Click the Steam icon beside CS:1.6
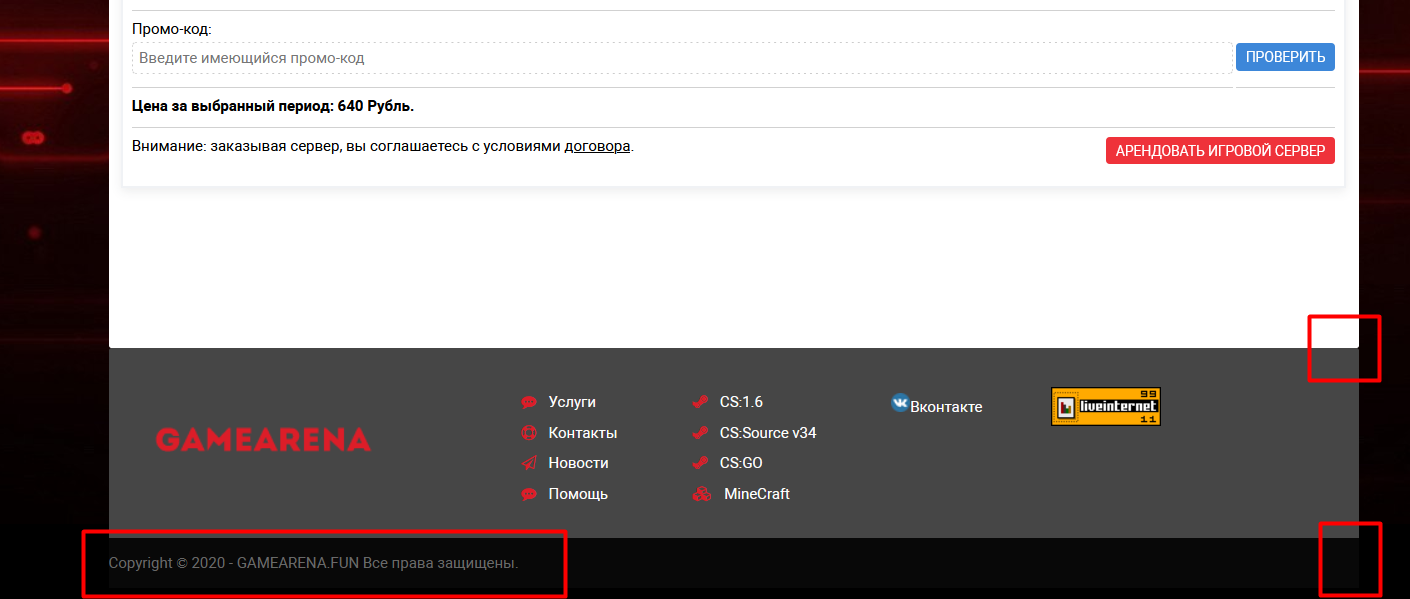Viewport: 1410px width, 599px height. click(700, 402)
